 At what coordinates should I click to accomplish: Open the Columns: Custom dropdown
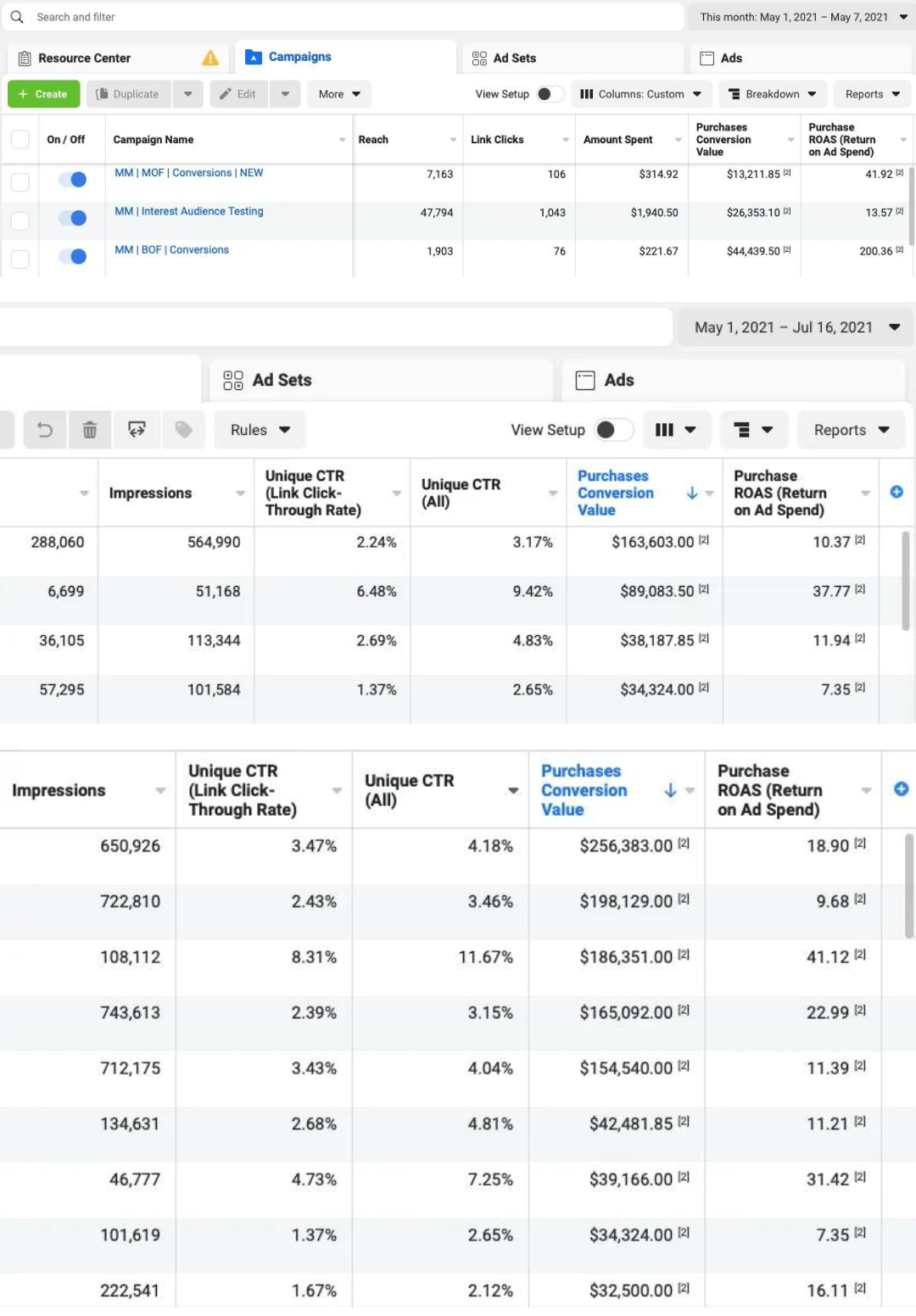(641, 94)
